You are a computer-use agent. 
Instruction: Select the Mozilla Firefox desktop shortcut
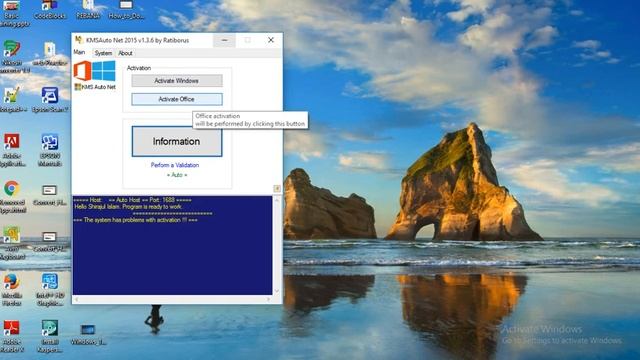click(x=12, y=290)
